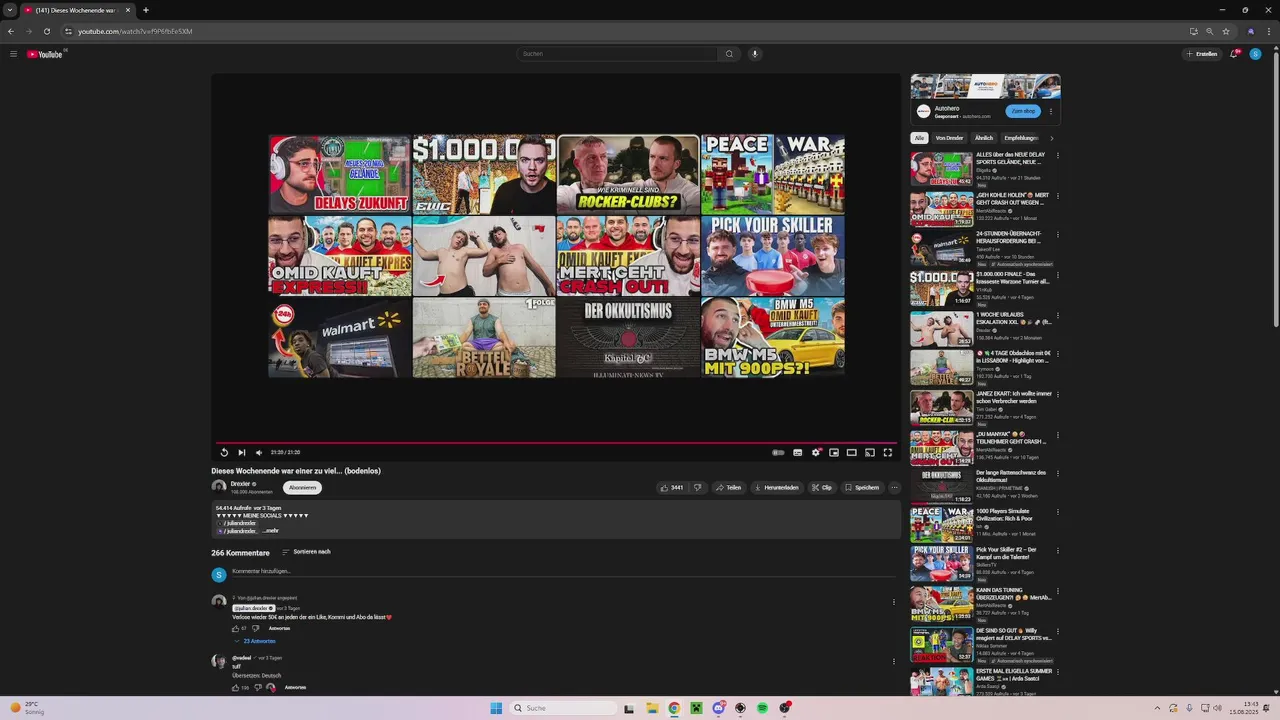The image size is (1280, 720).
Task: Open the 'Sortieren nach' comments sort menu
Action: pos(306,552)
